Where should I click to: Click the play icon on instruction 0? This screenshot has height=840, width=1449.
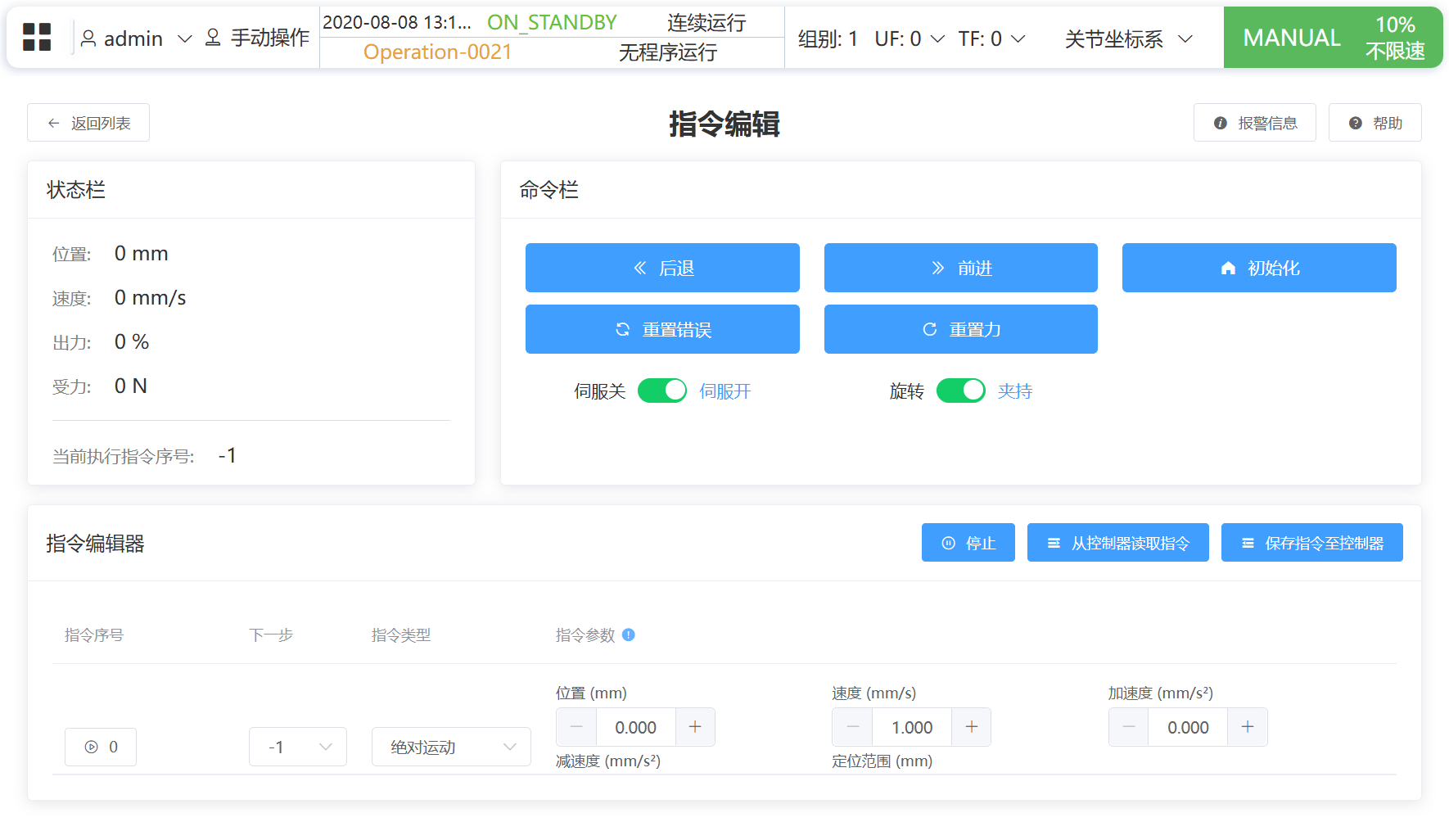(92, 747)
